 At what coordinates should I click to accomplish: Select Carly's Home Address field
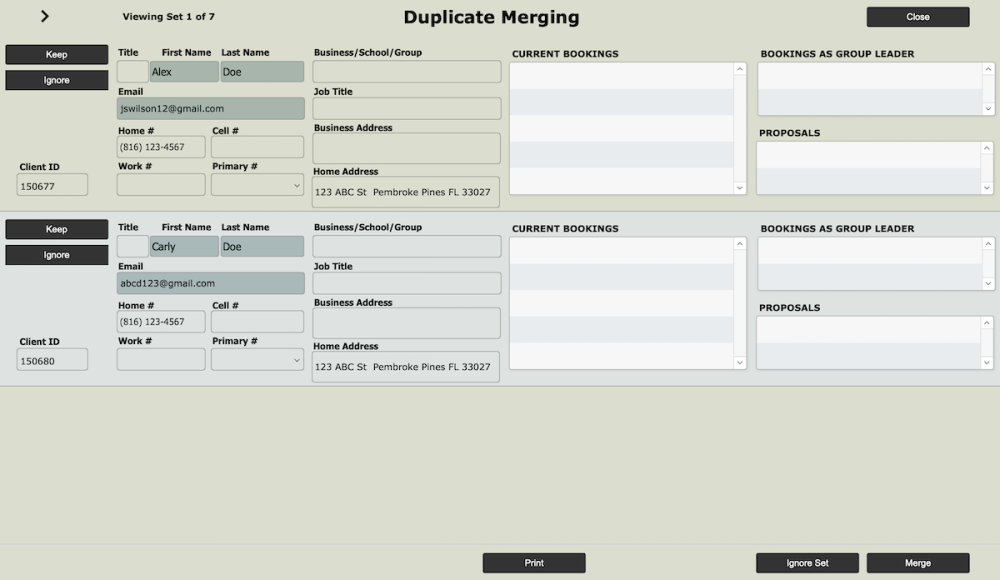[405, 367]
